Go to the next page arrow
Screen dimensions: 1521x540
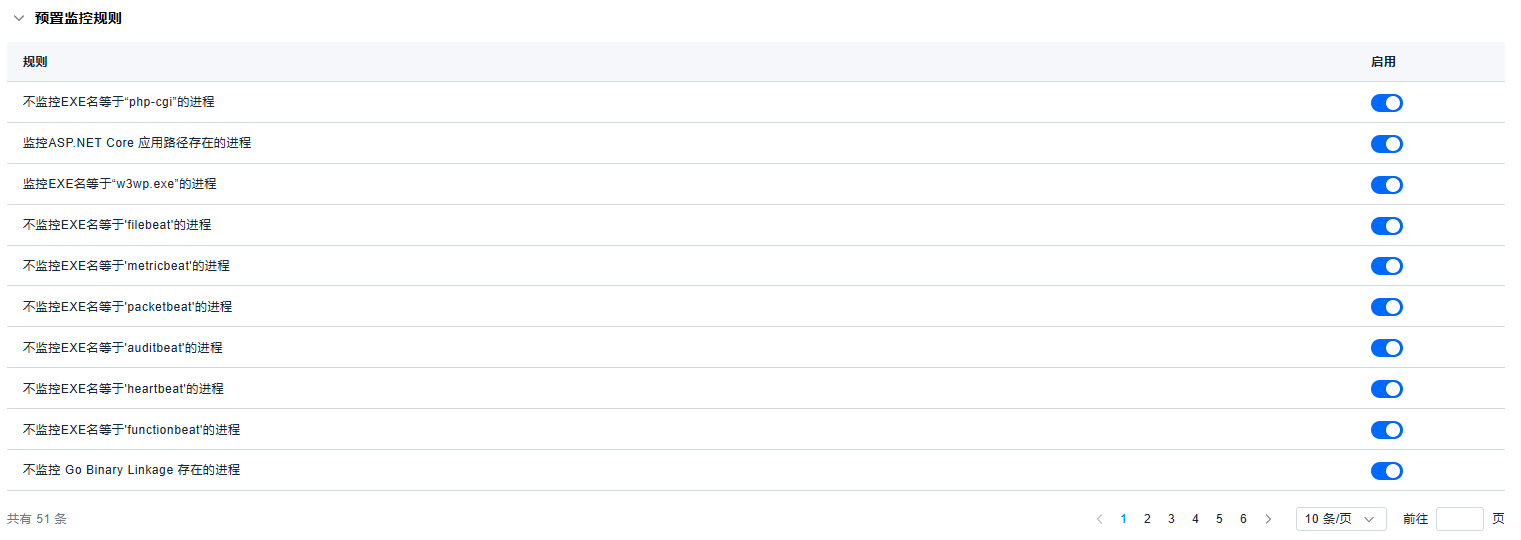[x=1268, y=519]
